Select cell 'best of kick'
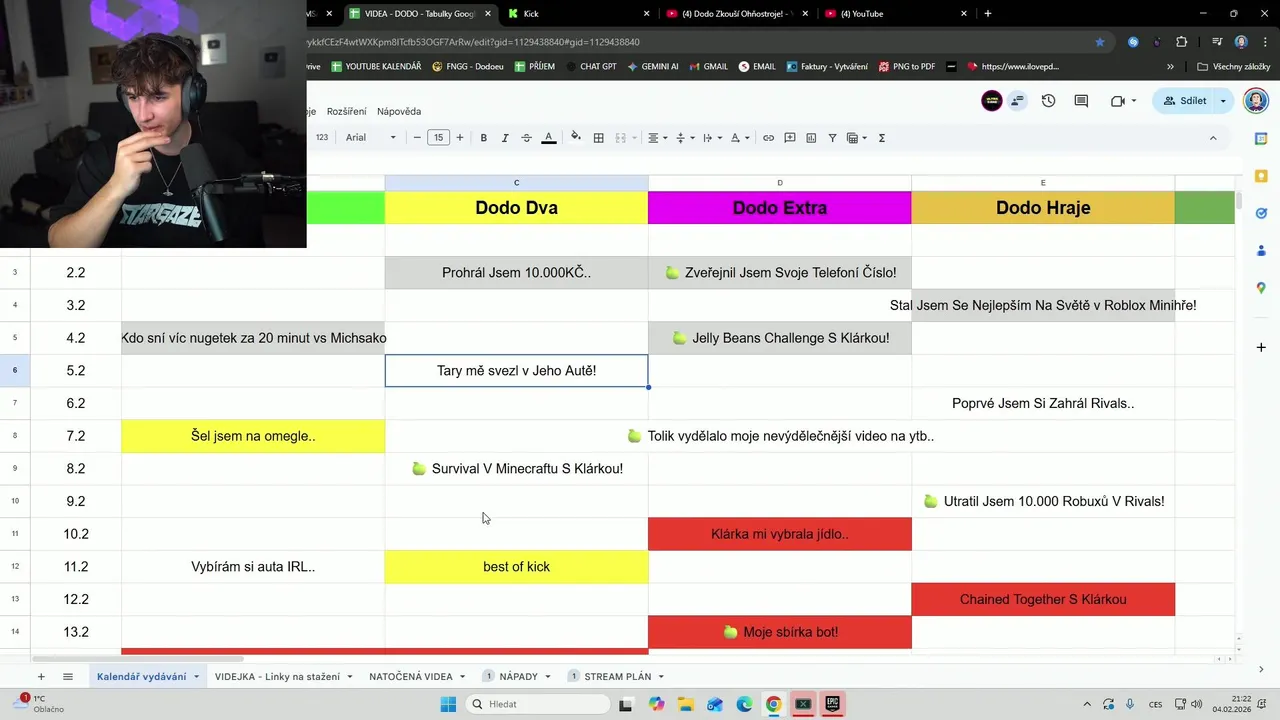Viewport: 1280px width, 720px height. 516,567
